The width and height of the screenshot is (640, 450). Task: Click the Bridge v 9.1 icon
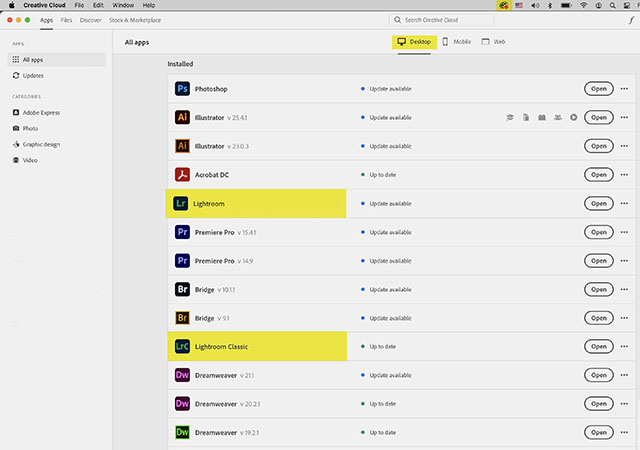(x=182, y=318)
